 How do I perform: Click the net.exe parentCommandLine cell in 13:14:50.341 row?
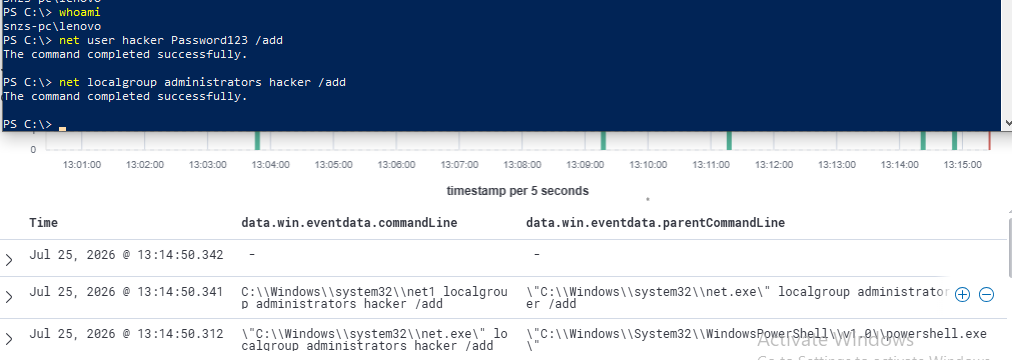737,298
